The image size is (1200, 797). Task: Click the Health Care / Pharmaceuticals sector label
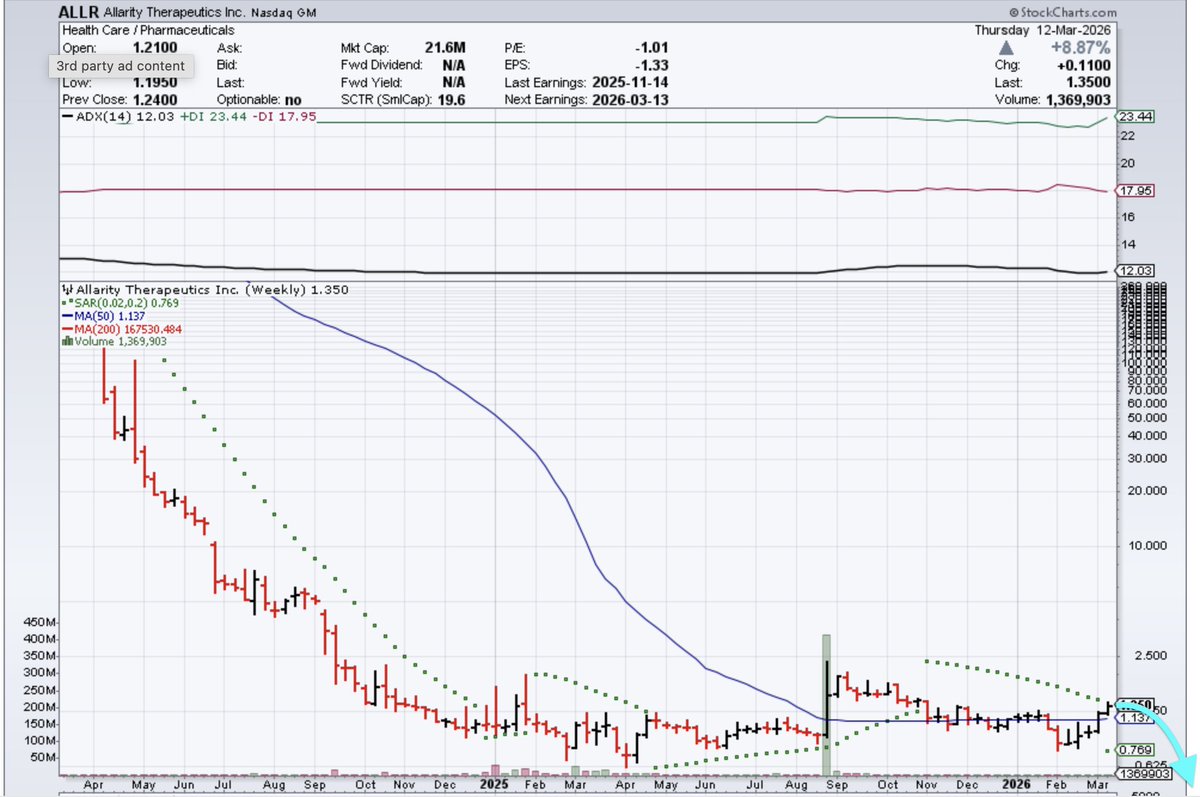pyautogui.click(x=148, y=31)
